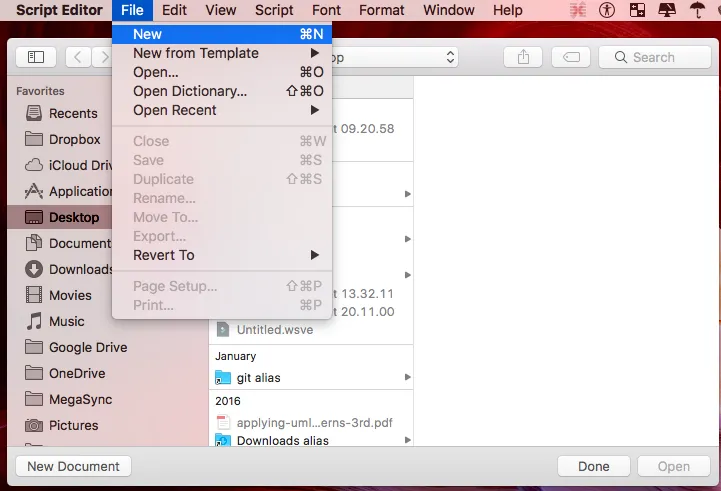Select the file ending 13.32.11
The width and height of the screenshot is (721, 491).
[x=363, y=293]
